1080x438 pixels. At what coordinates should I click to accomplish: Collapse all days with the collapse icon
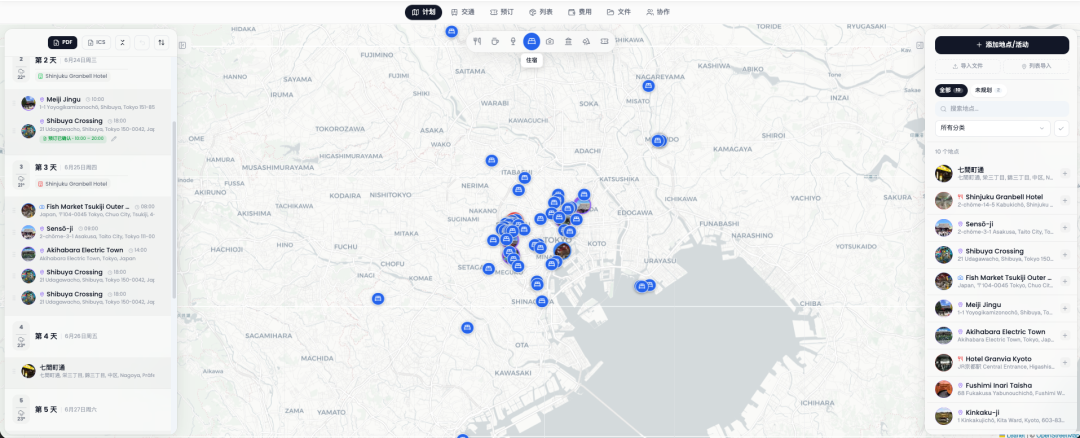point(122,43)
